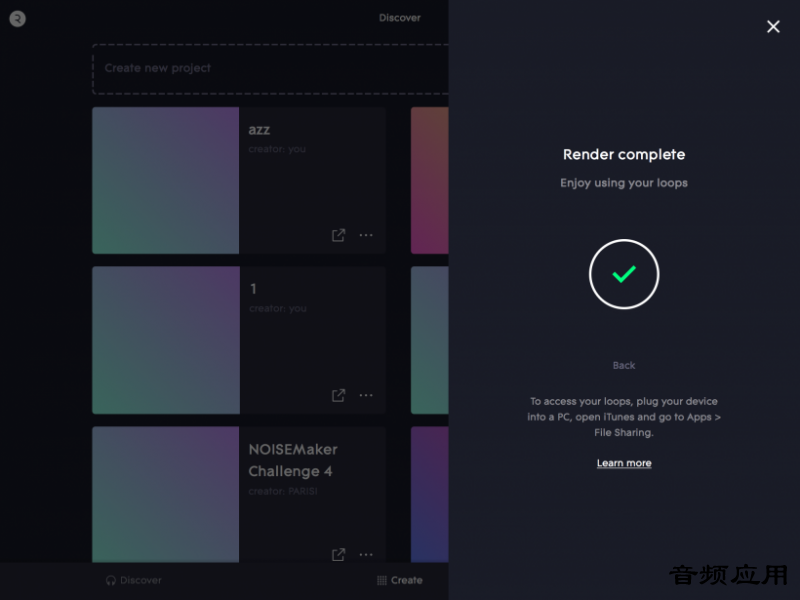
Task: Go to Create tab in bottom bar
Action: [399, 580]
